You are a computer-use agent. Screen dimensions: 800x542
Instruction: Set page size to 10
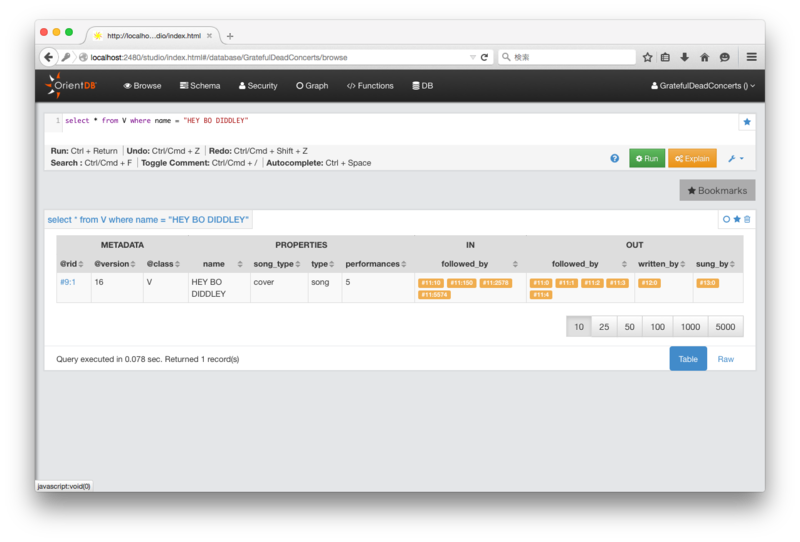coord(579,327)
